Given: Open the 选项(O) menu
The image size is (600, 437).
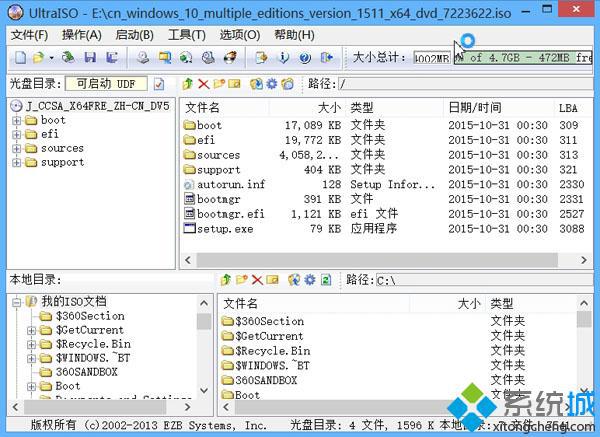Looking at the screenshot, I should [x=240, y=35].
